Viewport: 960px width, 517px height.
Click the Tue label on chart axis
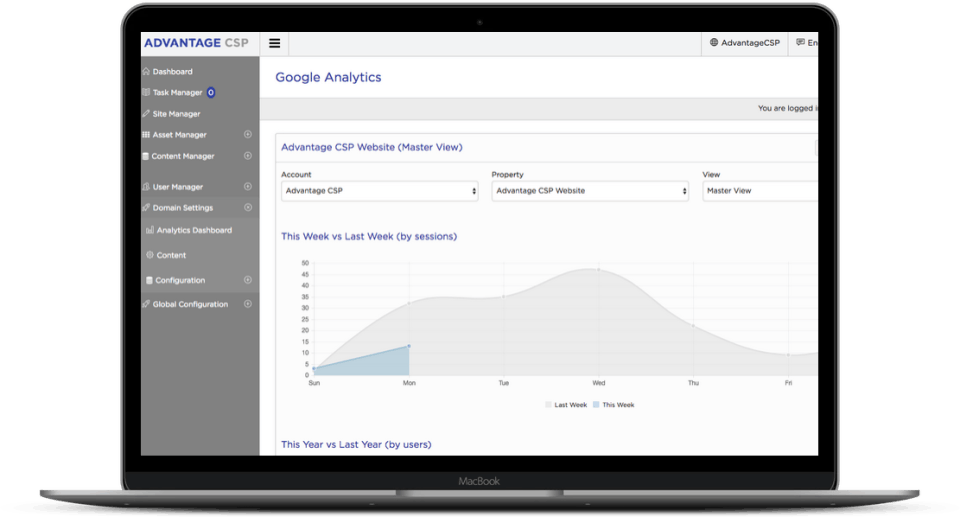pyautogui.click(x=503, y=383)
